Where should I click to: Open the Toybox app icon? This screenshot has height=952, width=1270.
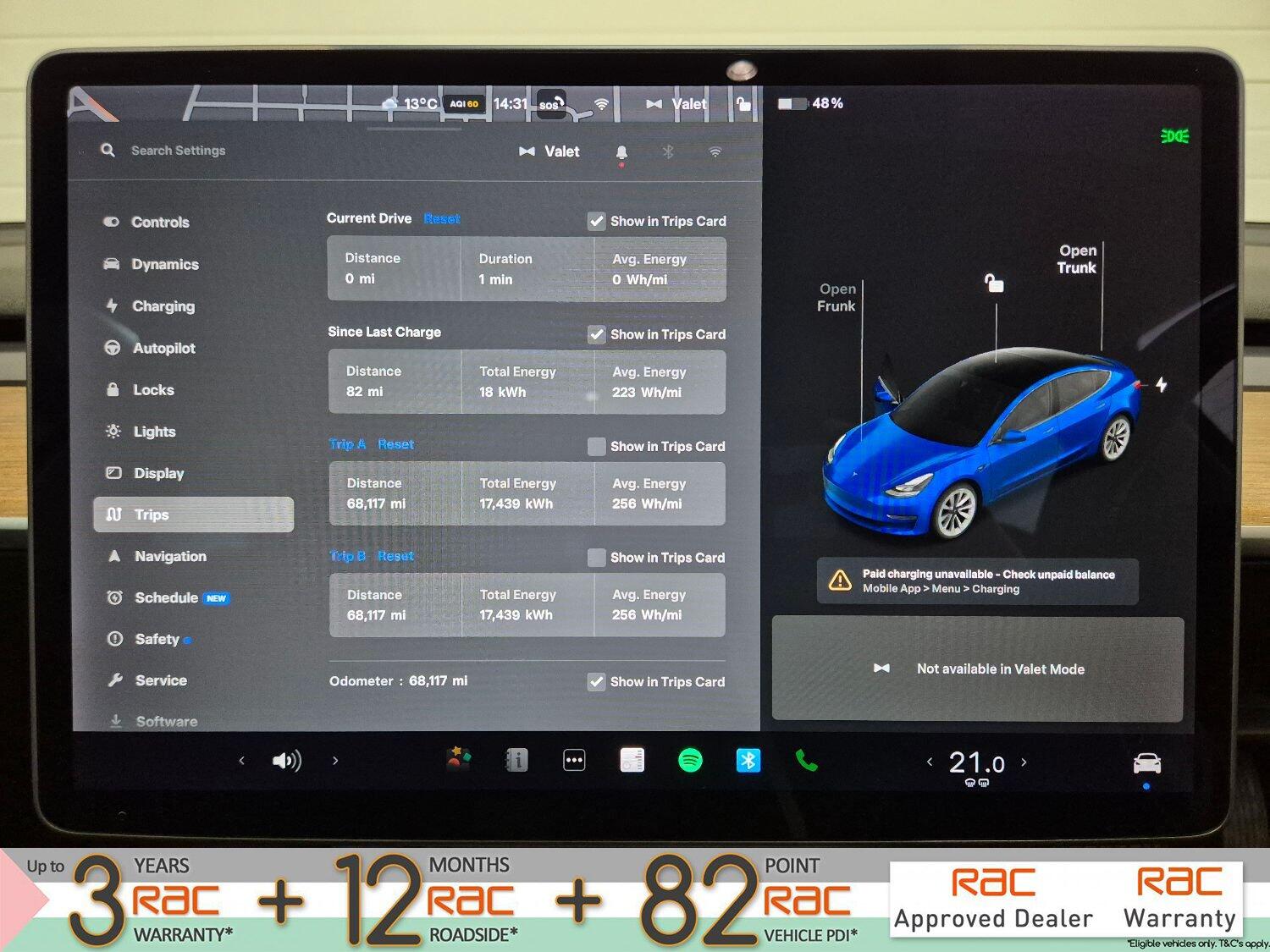point(459,759)
